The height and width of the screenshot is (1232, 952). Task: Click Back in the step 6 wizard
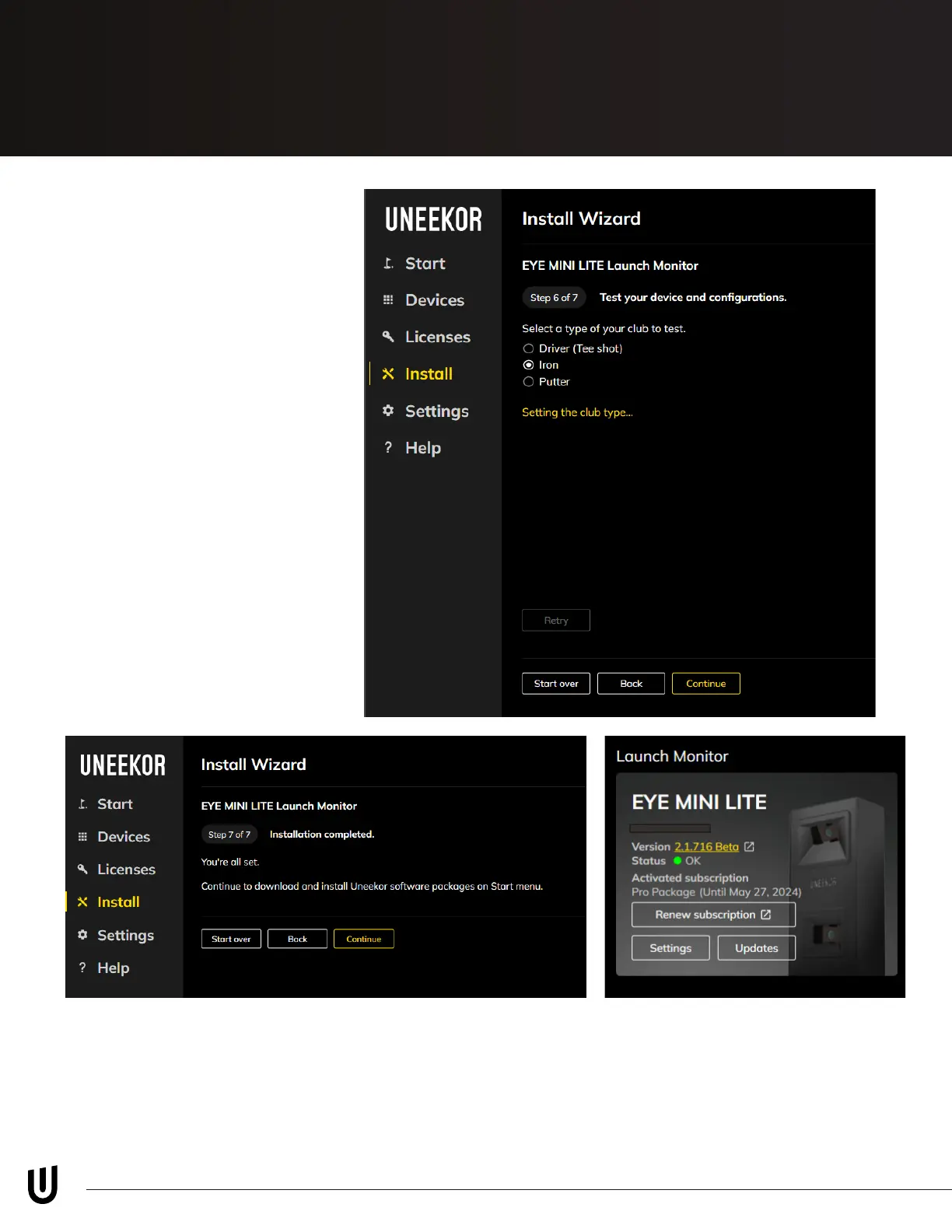click(x=631, y=684)
